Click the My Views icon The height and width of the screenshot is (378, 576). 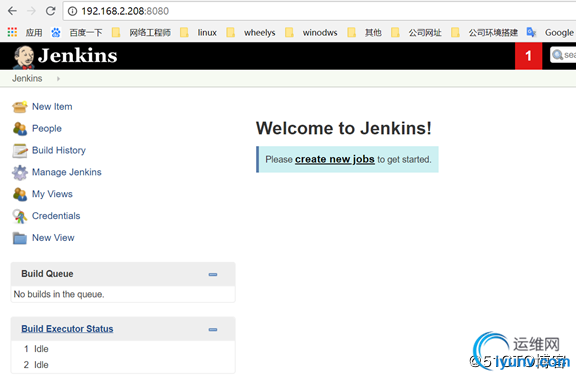(x=20, y=194)
